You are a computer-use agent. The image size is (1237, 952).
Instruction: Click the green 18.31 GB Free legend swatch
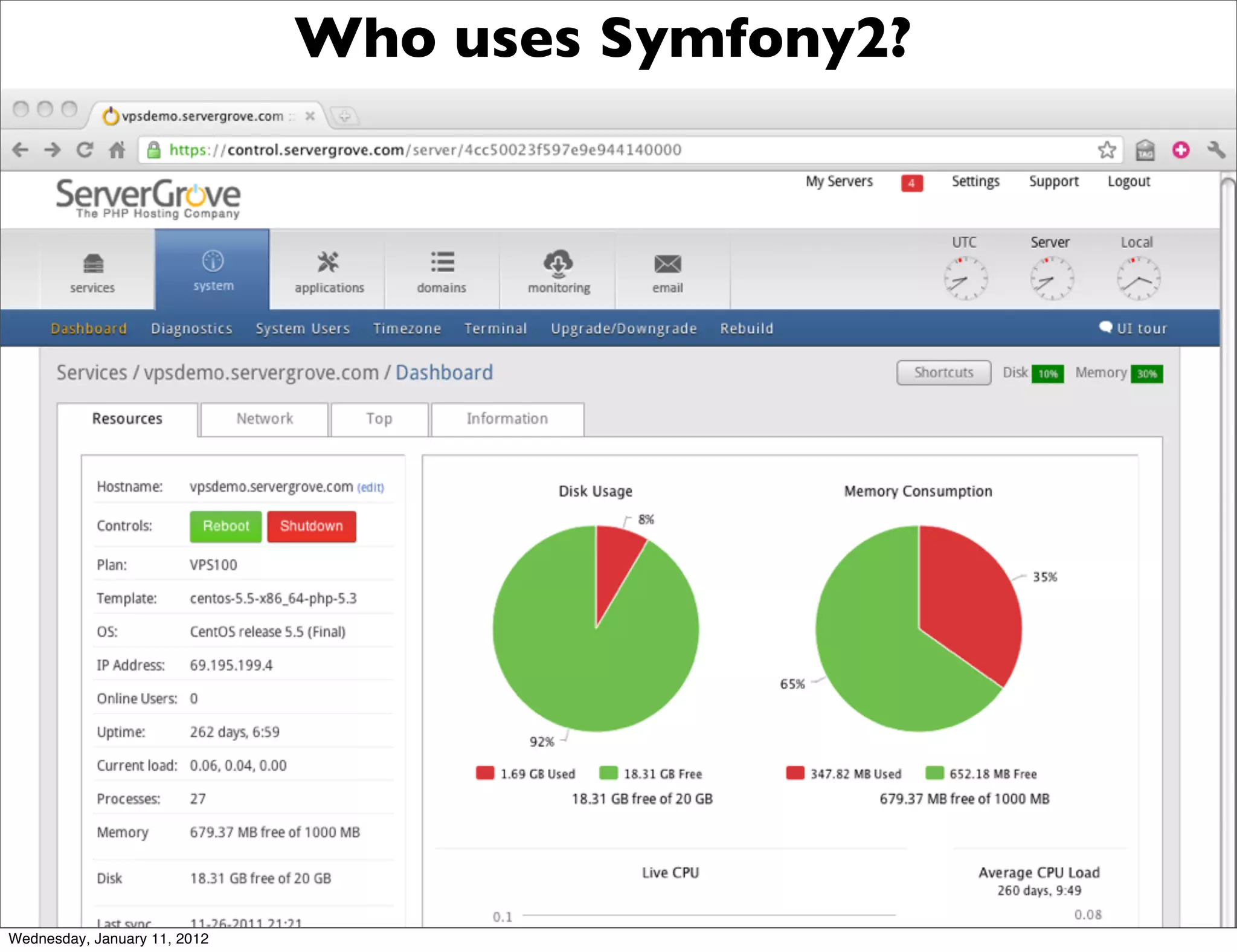pos(608,773)
